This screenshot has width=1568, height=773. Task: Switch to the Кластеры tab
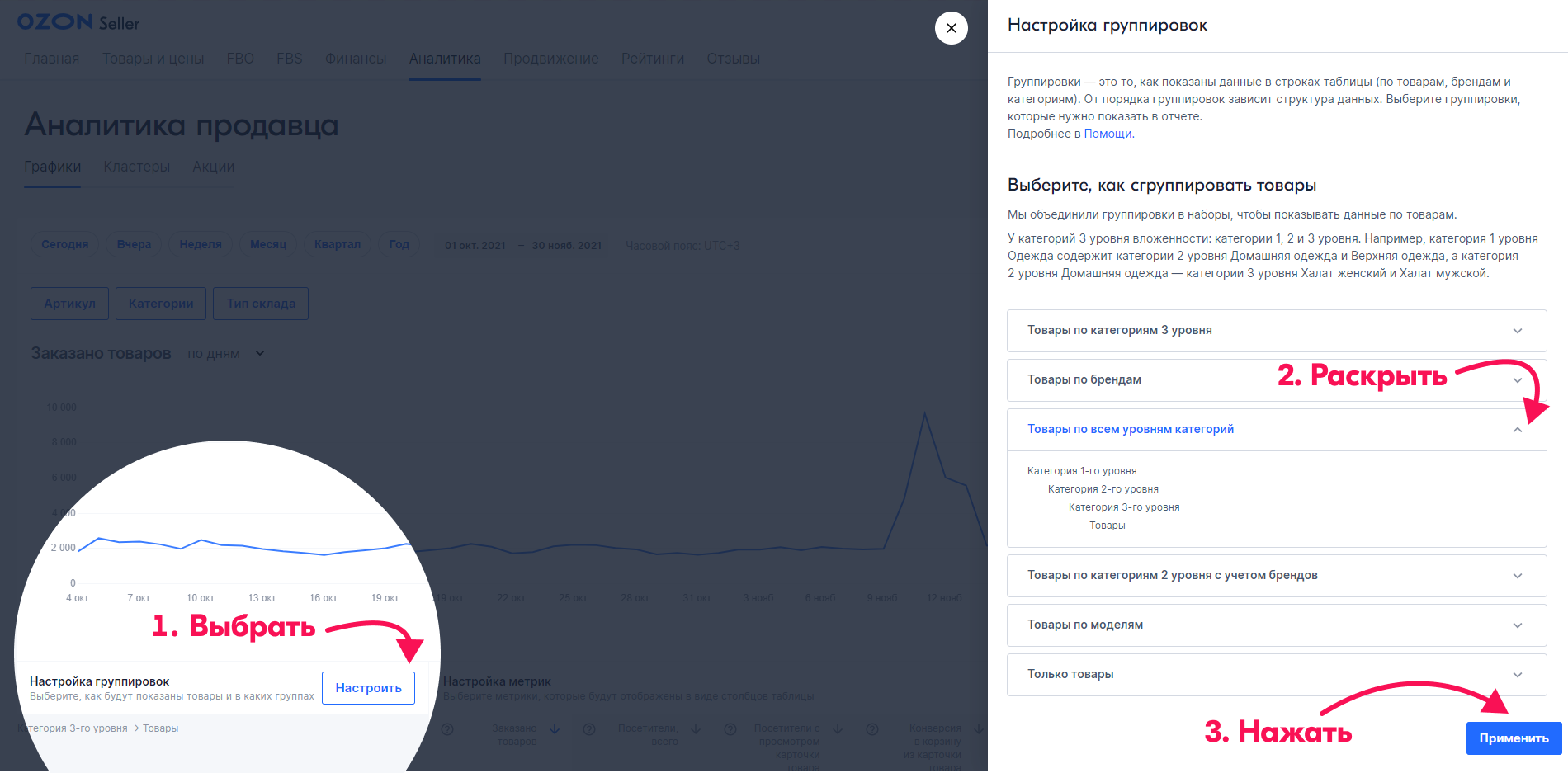point(136,167)
